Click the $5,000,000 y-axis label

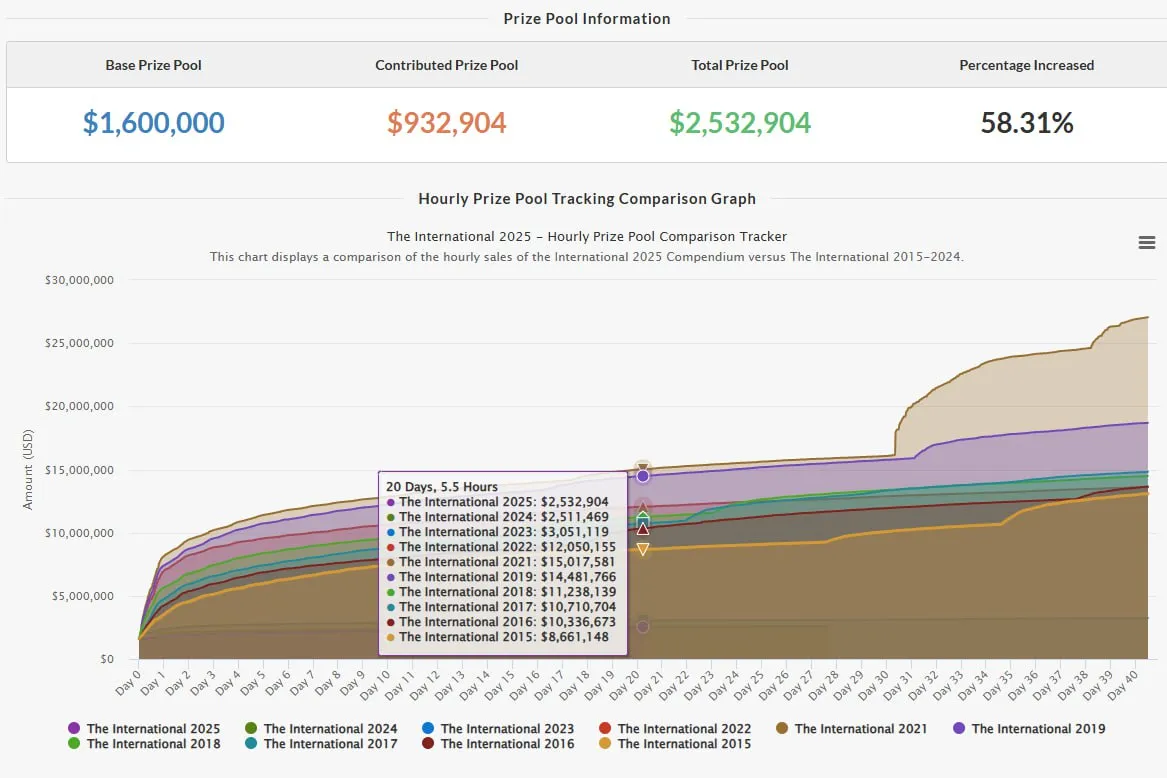(x=82, y=596)
